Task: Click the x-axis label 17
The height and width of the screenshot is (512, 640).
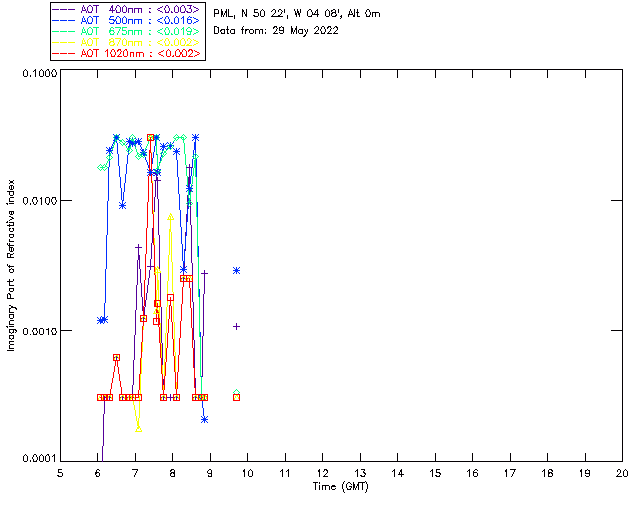Action: pos(510,473)
